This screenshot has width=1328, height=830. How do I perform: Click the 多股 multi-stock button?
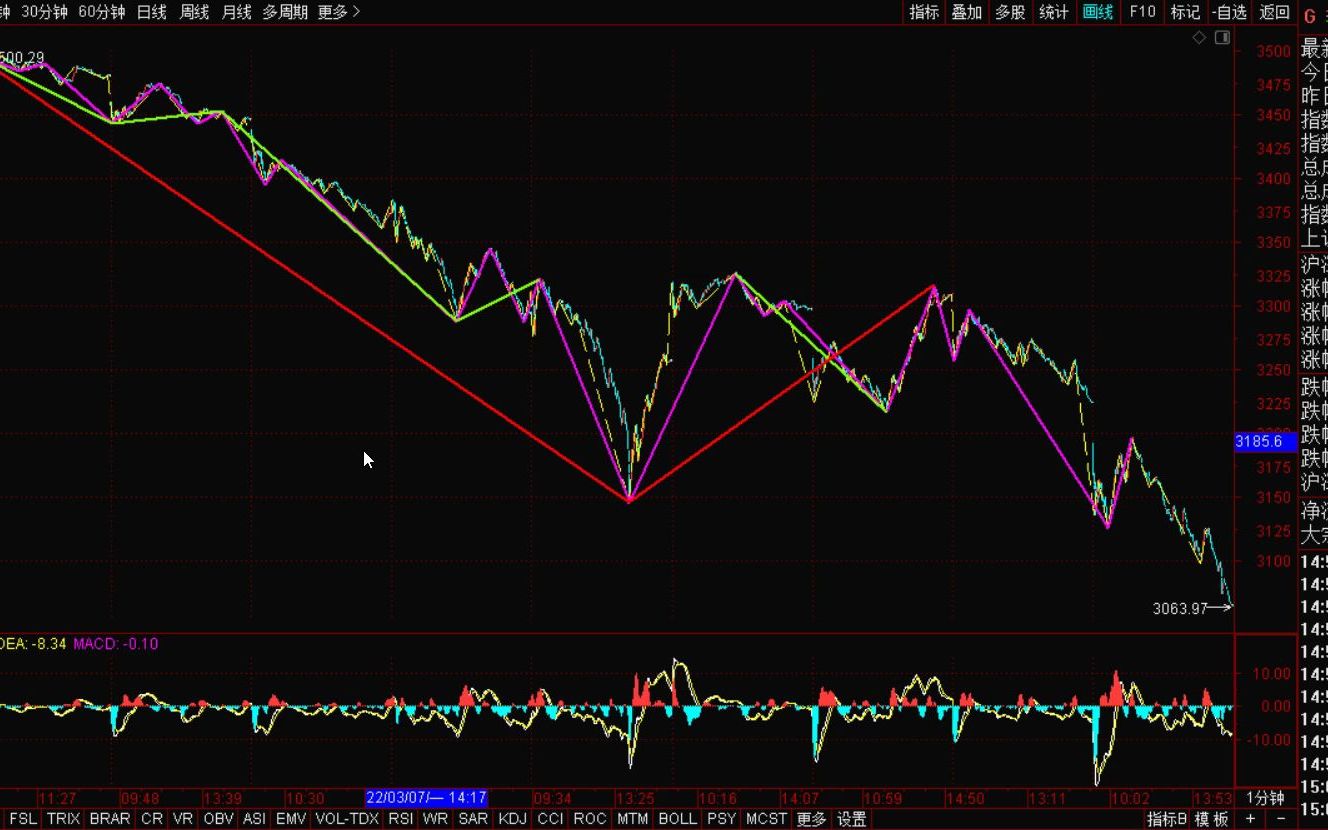point(1010,12)
